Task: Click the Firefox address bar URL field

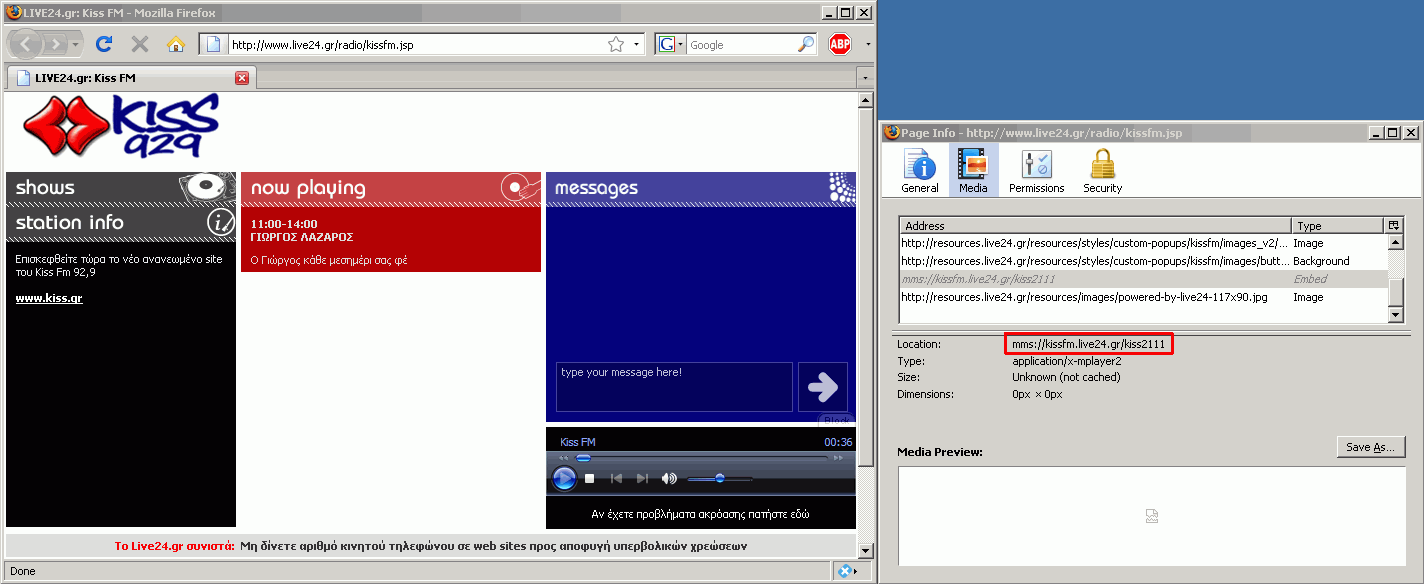Action: [417, 44]
